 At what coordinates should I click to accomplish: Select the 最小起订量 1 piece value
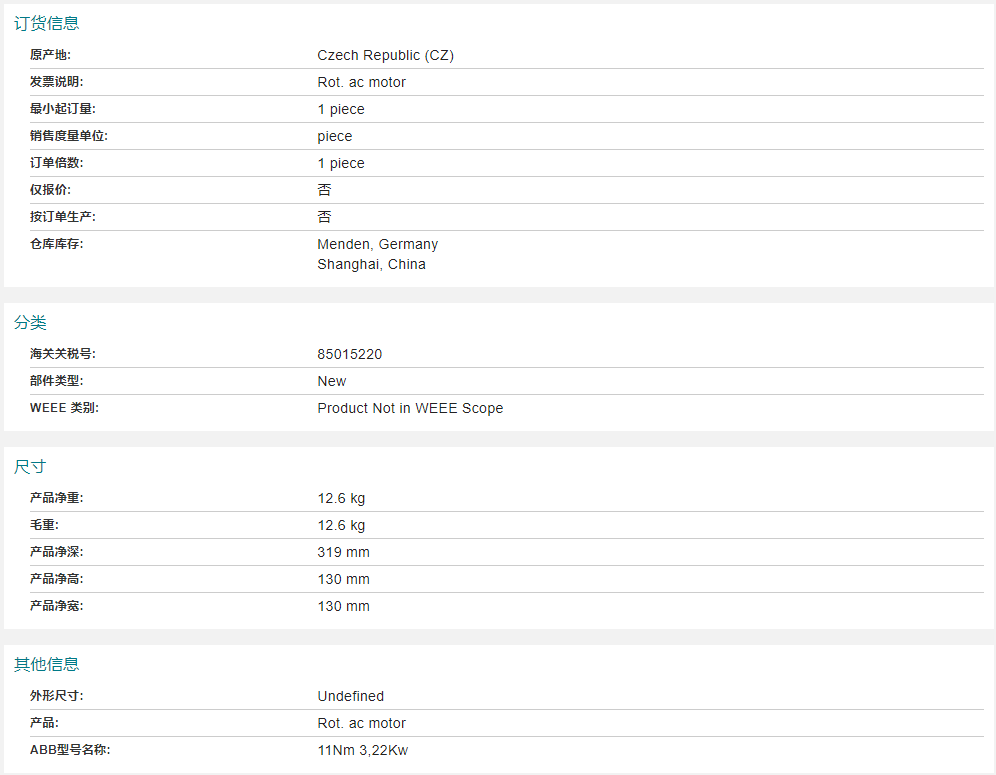point(341,109)
